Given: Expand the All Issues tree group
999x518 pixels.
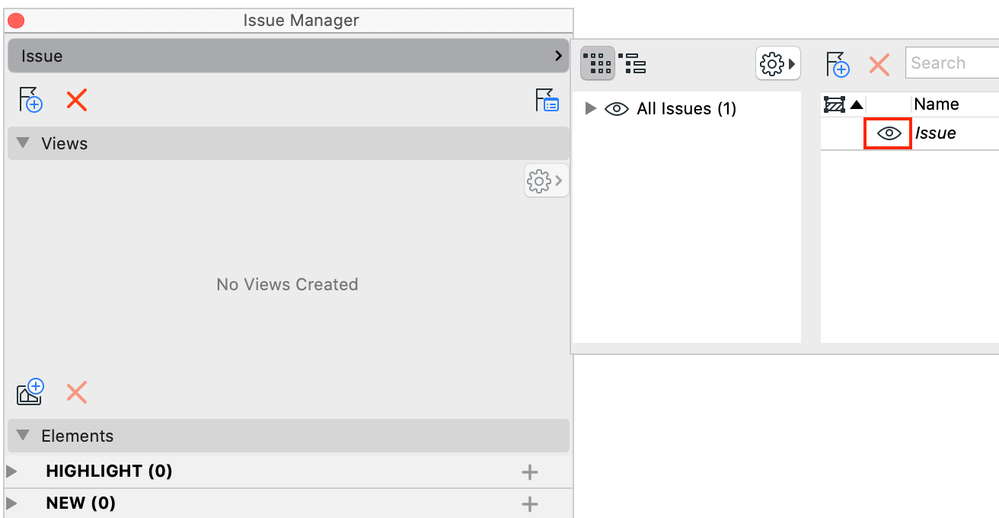Looking at the screenshot, I should [x=591, y=109].
